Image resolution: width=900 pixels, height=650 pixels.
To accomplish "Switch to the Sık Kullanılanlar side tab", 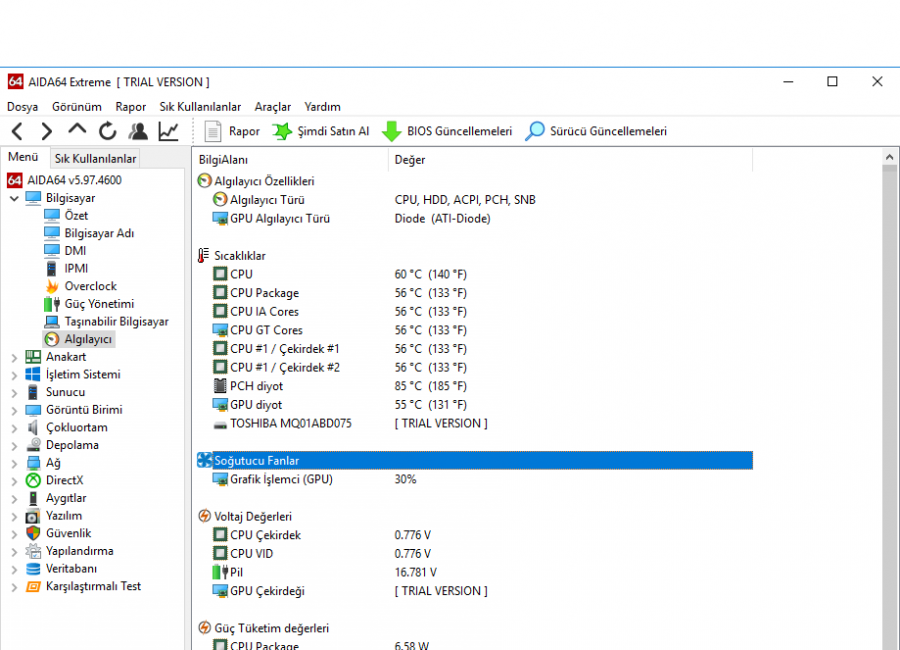I will (95, 158).
